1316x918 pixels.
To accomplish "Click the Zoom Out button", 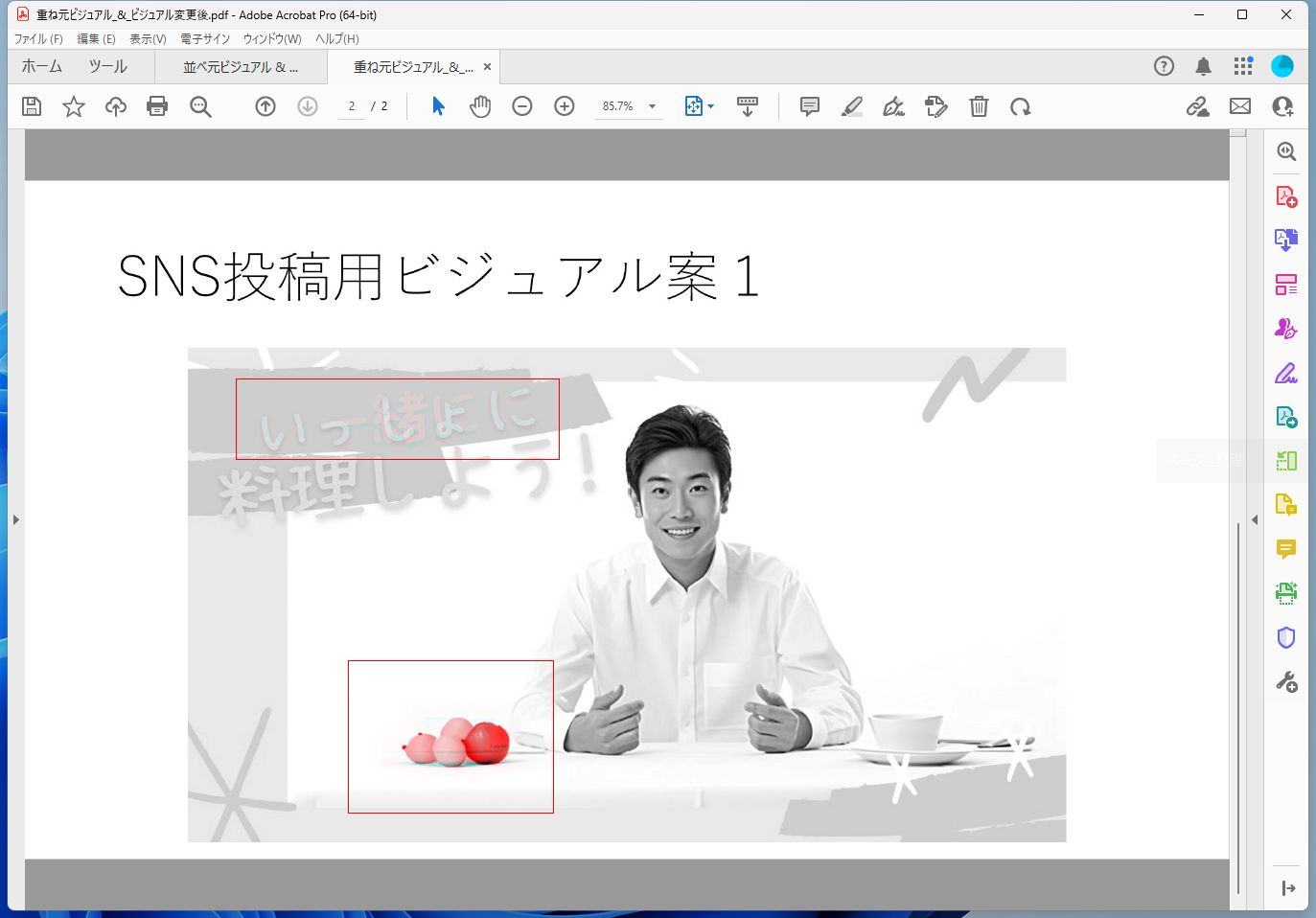I will [522, 106].
